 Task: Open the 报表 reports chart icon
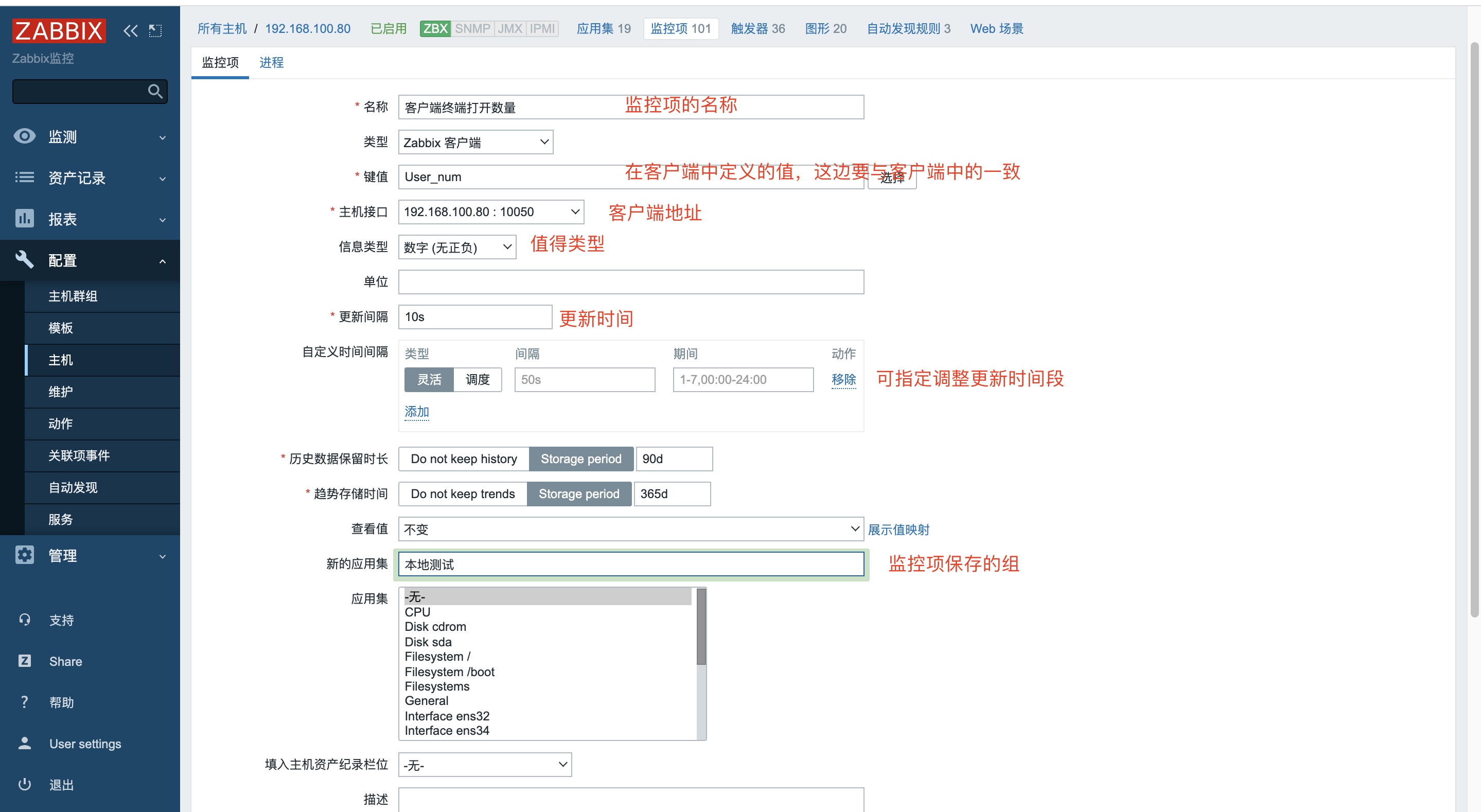(24, 219)
